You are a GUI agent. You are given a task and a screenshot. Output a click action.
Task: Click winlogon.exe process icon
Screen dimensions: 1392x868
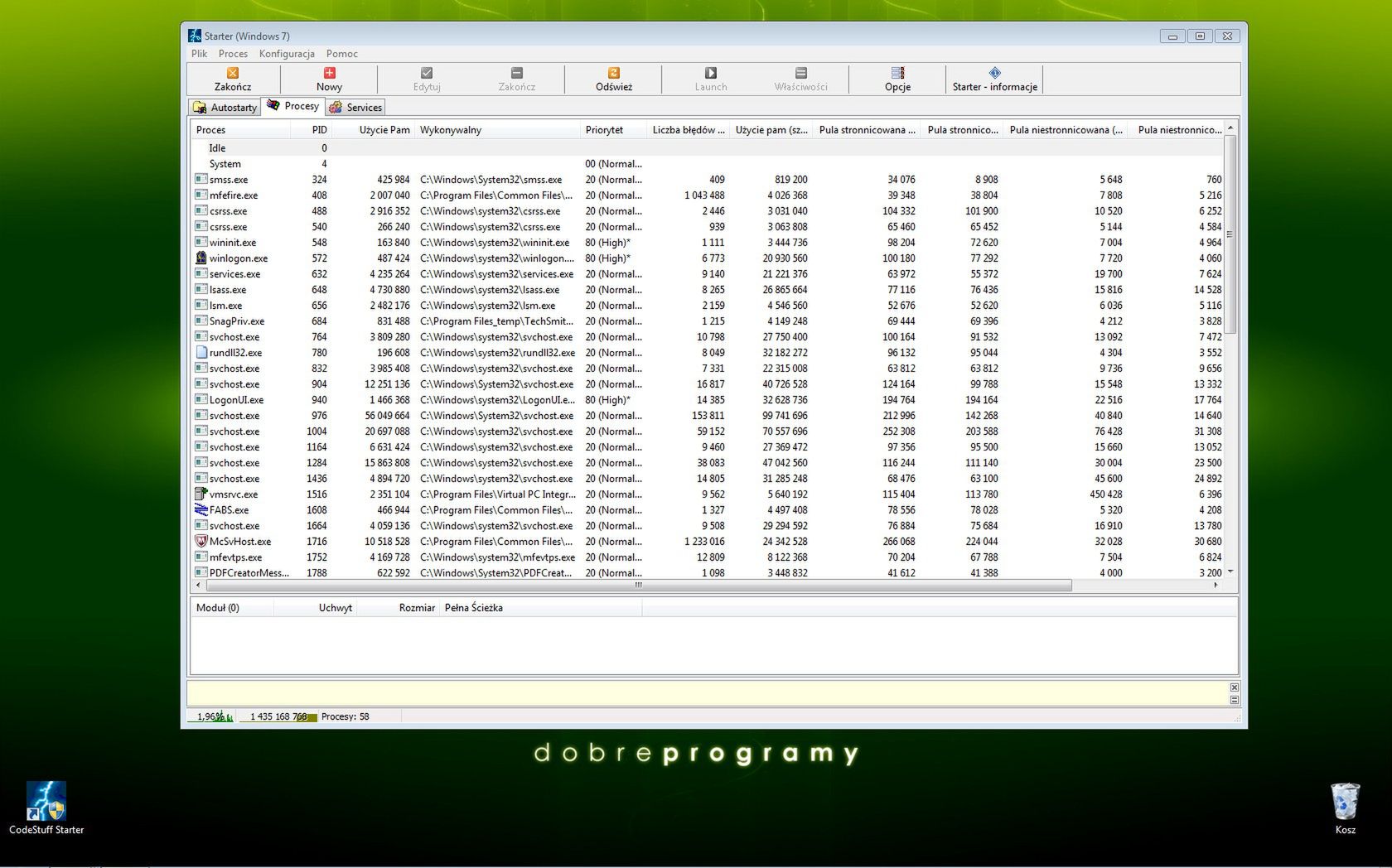tap(201, 258)
